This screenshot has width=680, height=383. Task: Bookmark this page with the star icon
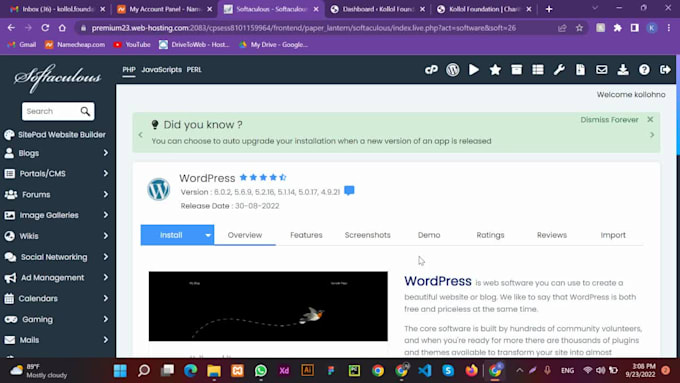[579, 28]
